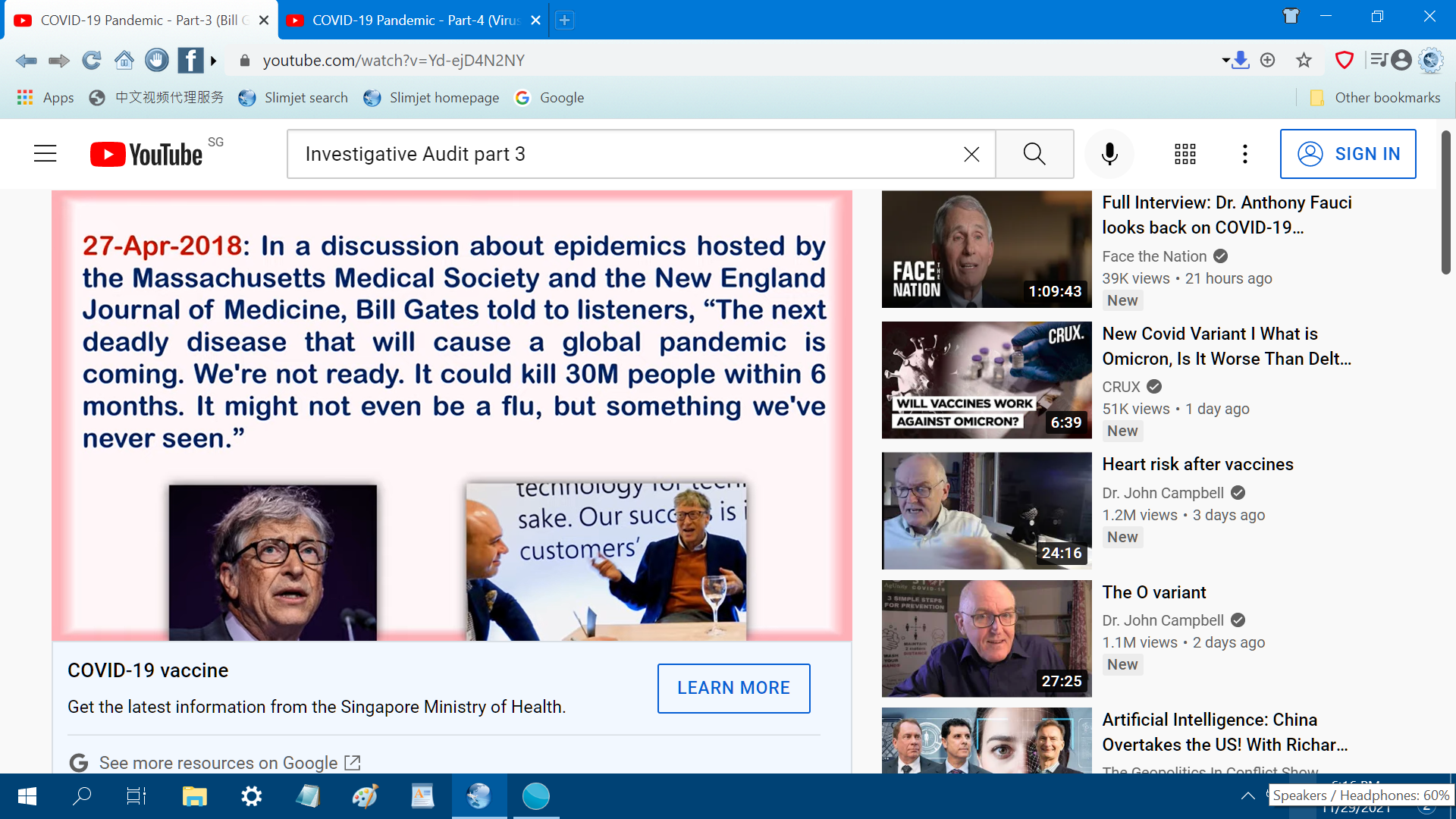This screenshot has width=1456, height=819.
Task: Open the Windows Start menu
Action: pos(27,796)
